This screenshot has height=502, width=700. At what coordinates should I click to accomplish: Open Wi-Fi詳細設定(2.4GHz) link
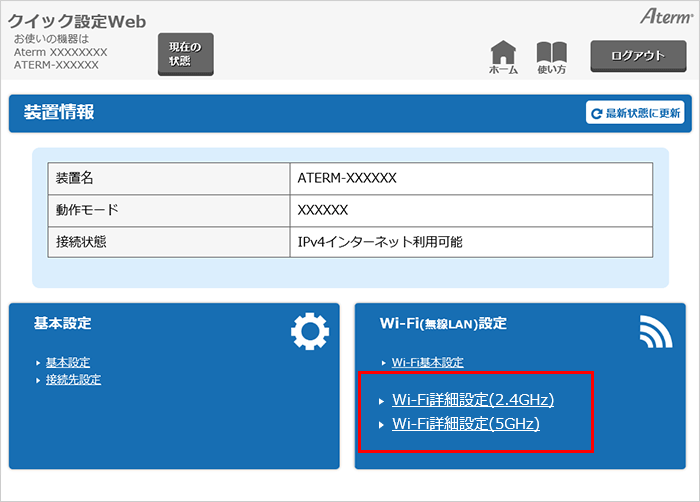click(x=472, y=400)
